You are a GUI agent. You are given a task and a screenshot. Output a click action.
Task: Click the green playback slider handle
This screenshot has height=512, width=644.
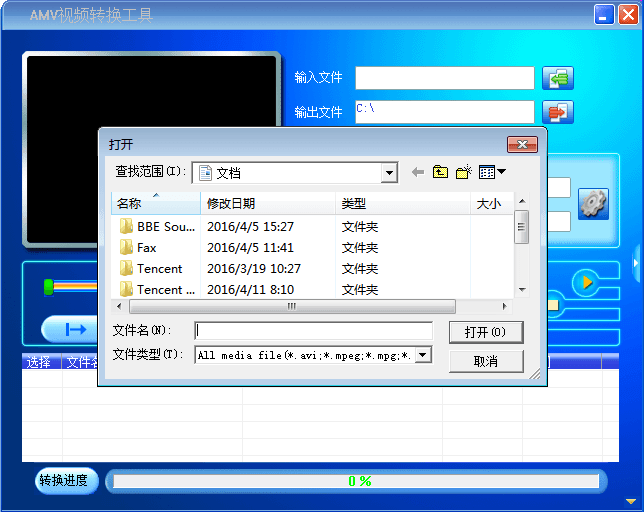(x=48, y=287)
